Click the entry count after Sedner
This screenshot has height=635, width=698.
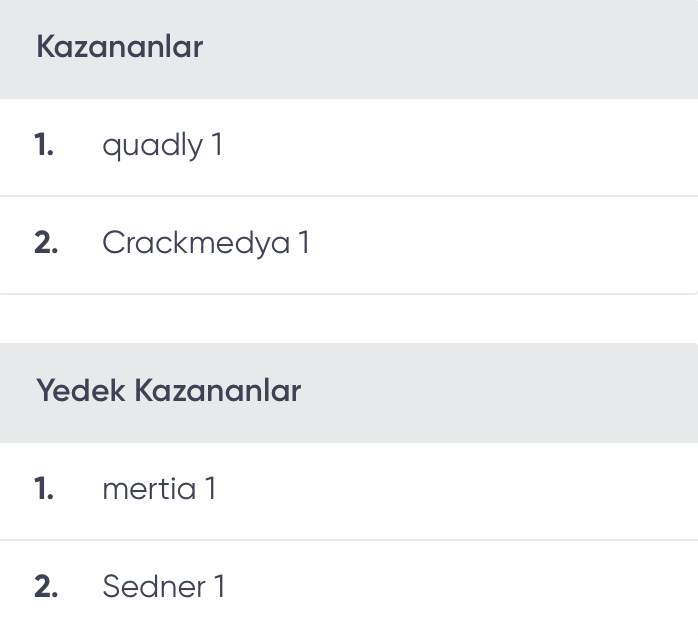219,586
